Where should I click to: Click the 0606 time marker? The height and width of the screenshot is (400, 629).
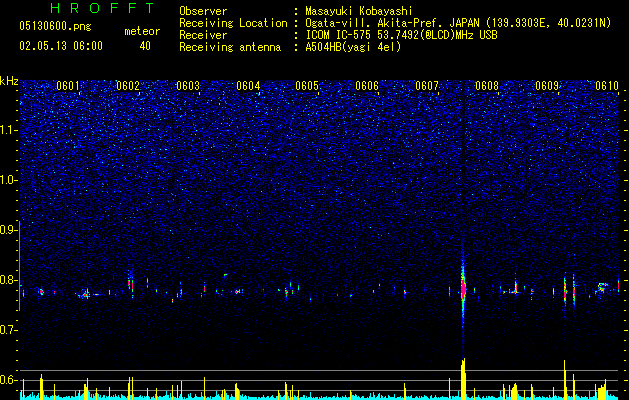click(367, 86)
